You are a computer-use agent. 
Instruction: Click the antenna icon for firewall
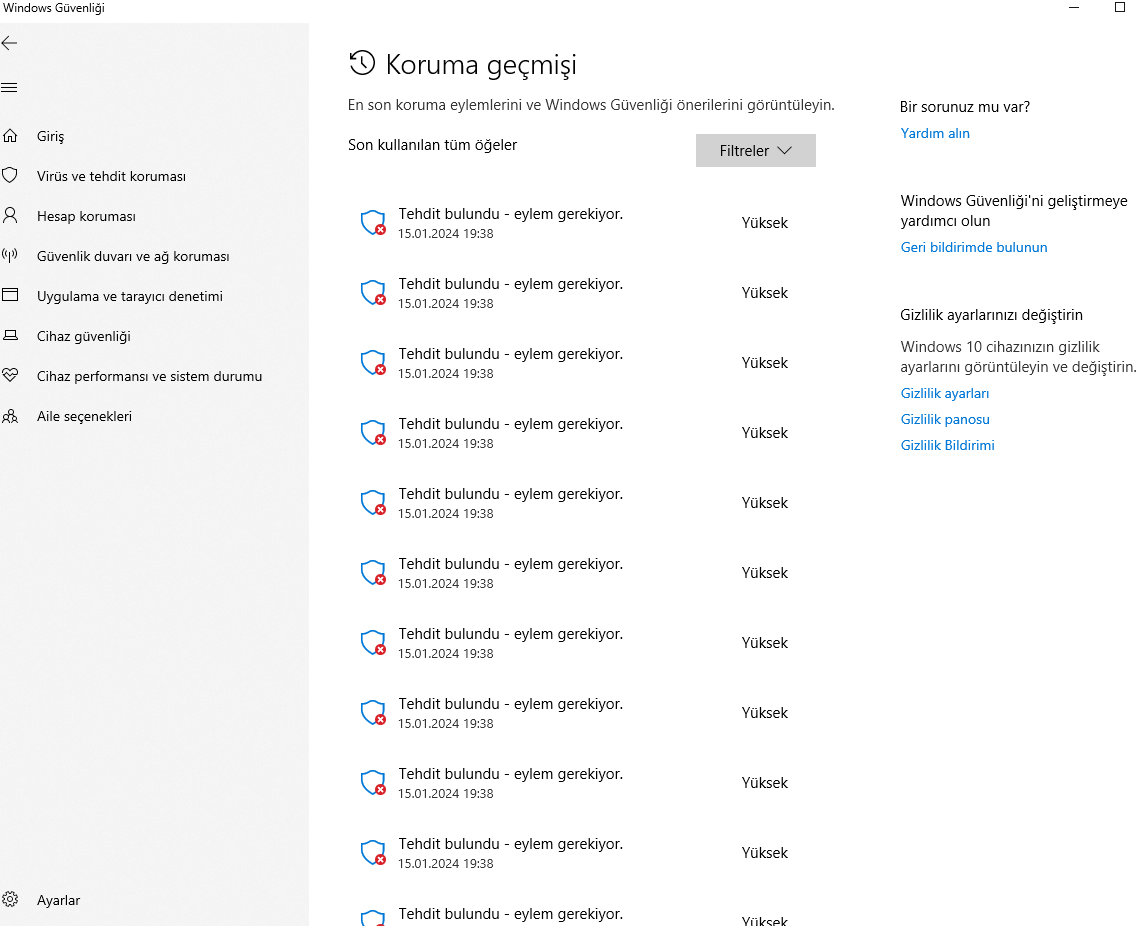(10, 255)
